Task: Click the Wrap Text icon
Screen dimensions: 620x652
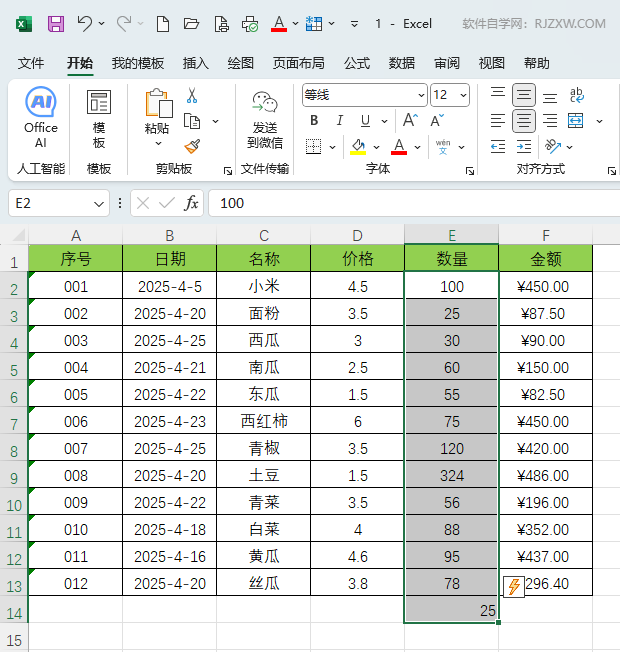Action: (x=577, y=95)
